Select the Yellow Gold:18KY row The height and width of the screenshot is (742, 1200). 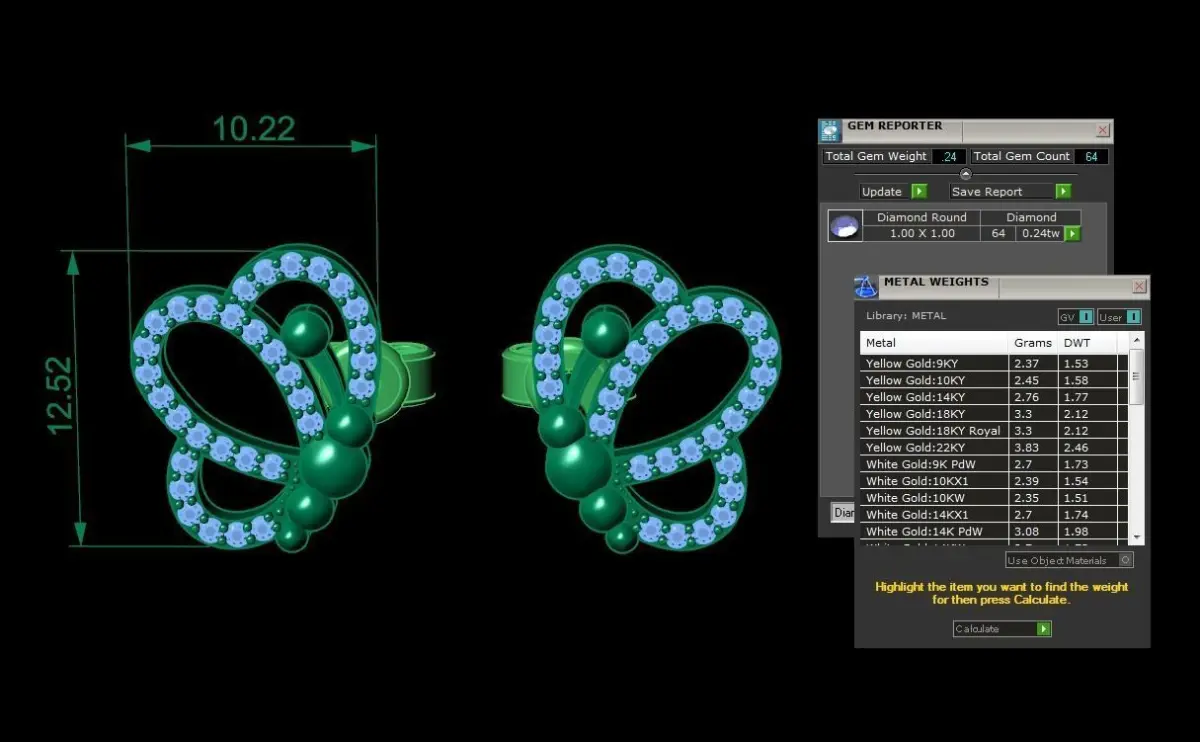[994, 414]
